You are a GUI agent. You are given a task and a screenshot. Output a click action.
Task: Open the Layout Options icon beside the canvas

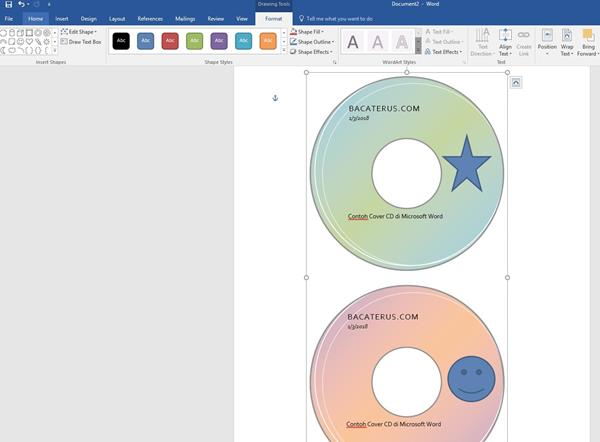pos(516,83)
